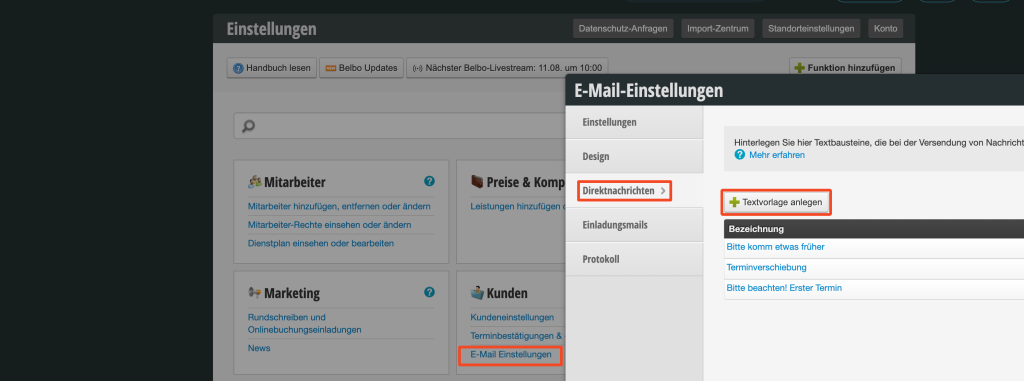The image size is (1024, 381).
Task: Click the Terminbestätigungen link
Action: tap(517, 336)
